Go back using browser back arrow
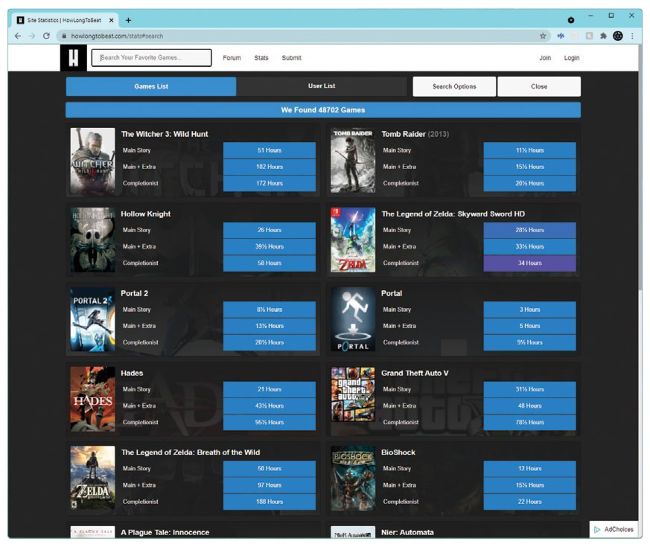The height and width of the screenshot is (544, 650). (17, 36)
